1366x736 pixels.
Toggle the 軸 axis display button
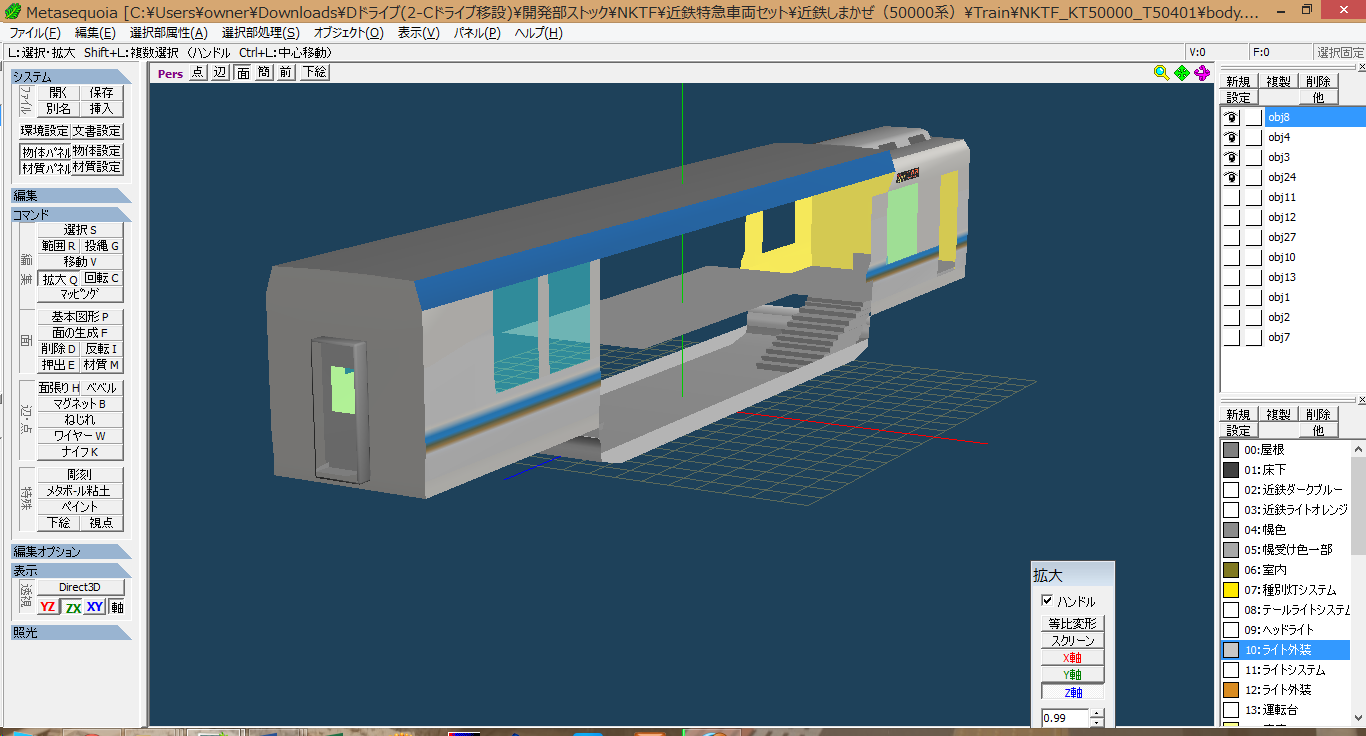117,607
